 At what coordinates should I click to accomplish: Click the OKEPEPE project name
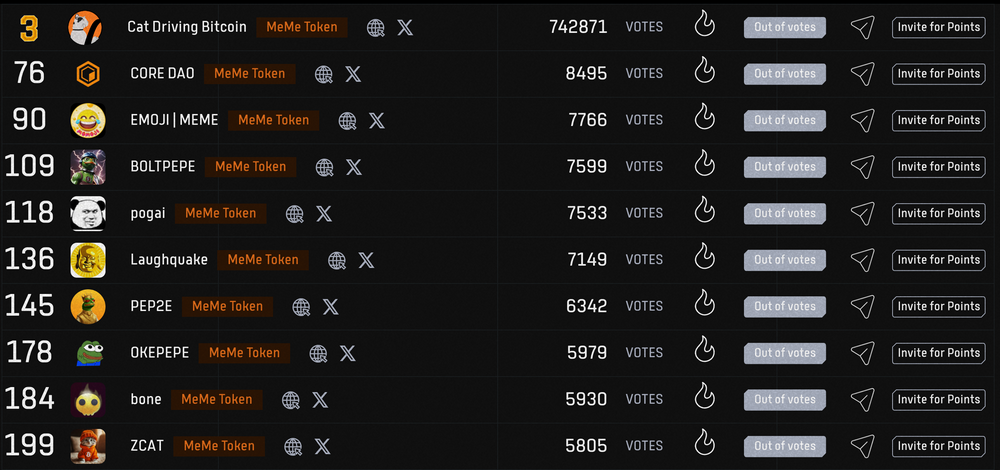(x=159, y=353)
